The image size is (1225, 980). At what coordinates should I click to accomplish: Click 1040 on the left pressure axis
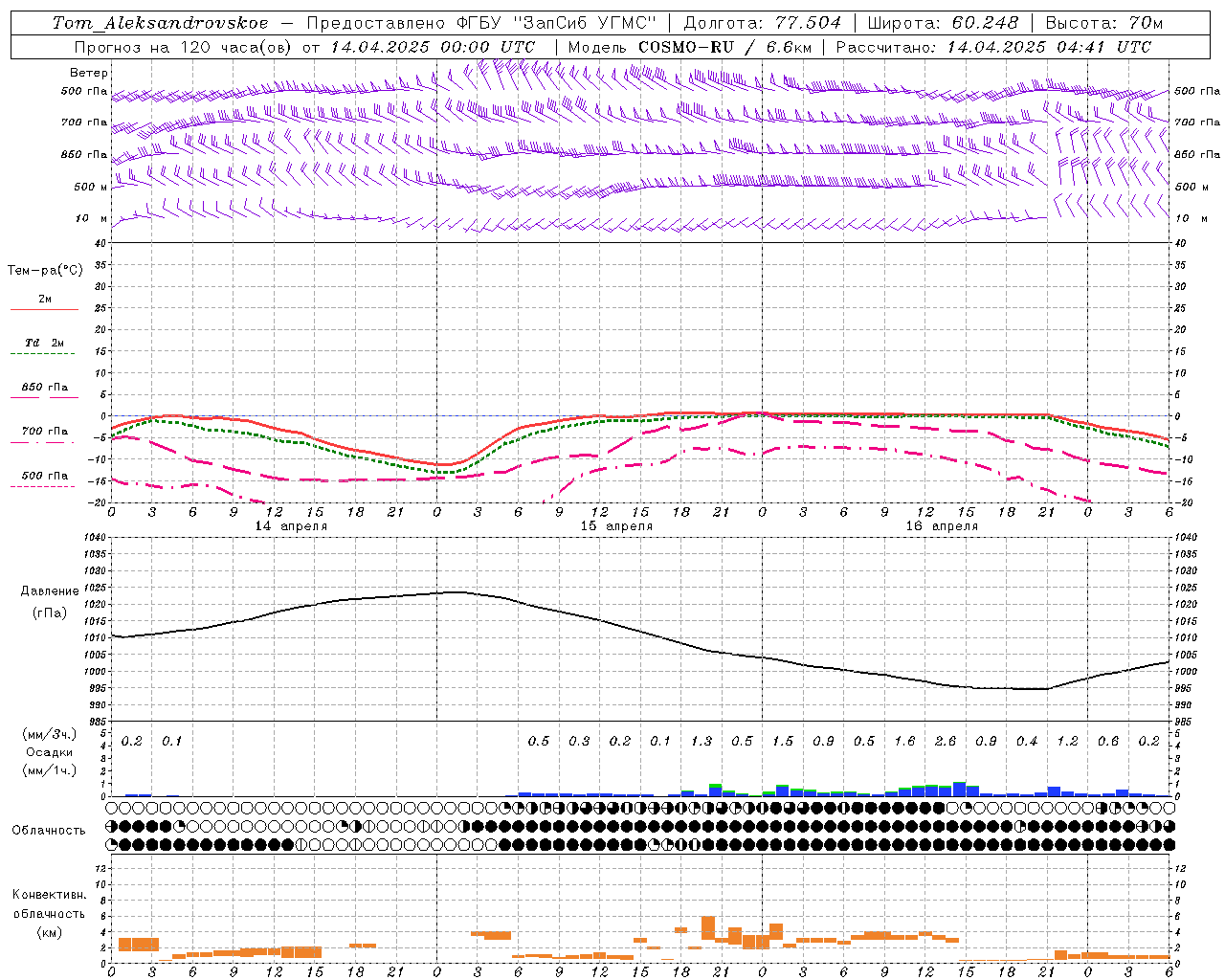95,538
